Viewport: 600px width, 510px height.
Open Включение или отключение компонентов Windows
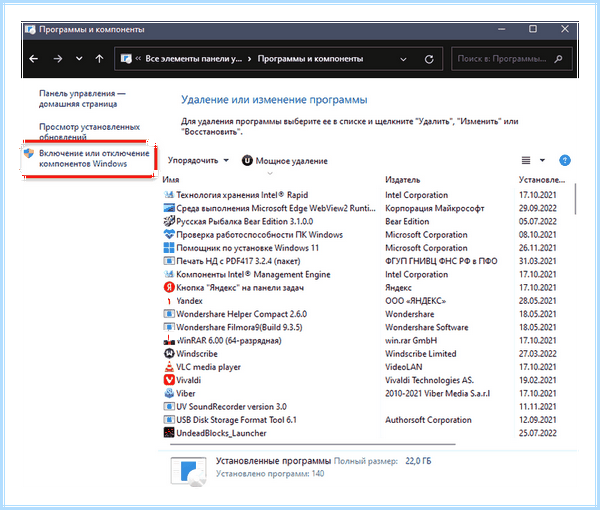(x=94, y=158)
